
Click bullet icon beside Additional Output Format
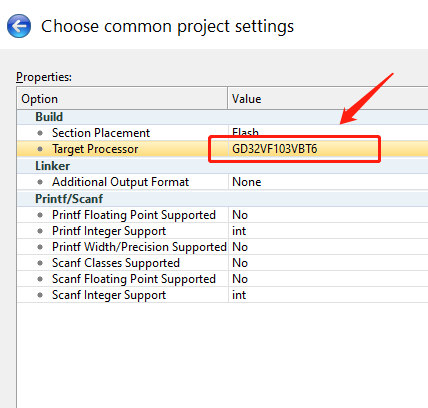click(x=40, y=182)
